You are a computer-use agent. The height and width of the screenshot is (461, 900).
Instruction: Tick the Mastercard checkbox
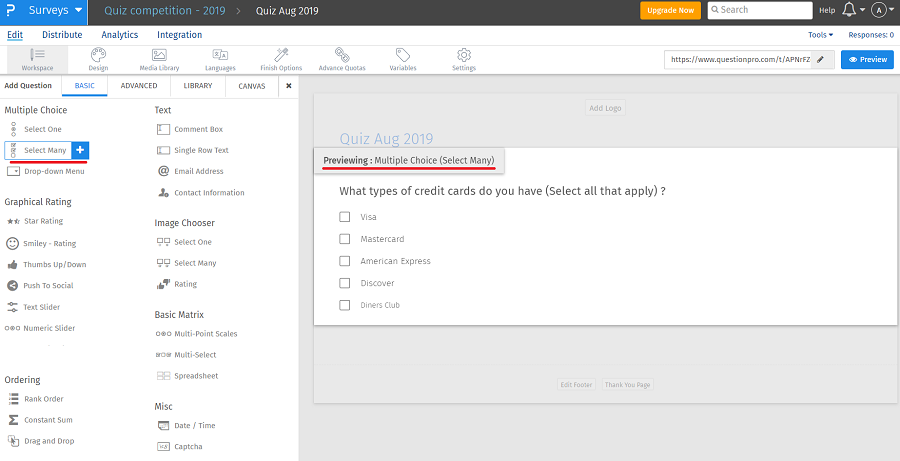click(345, 239)
